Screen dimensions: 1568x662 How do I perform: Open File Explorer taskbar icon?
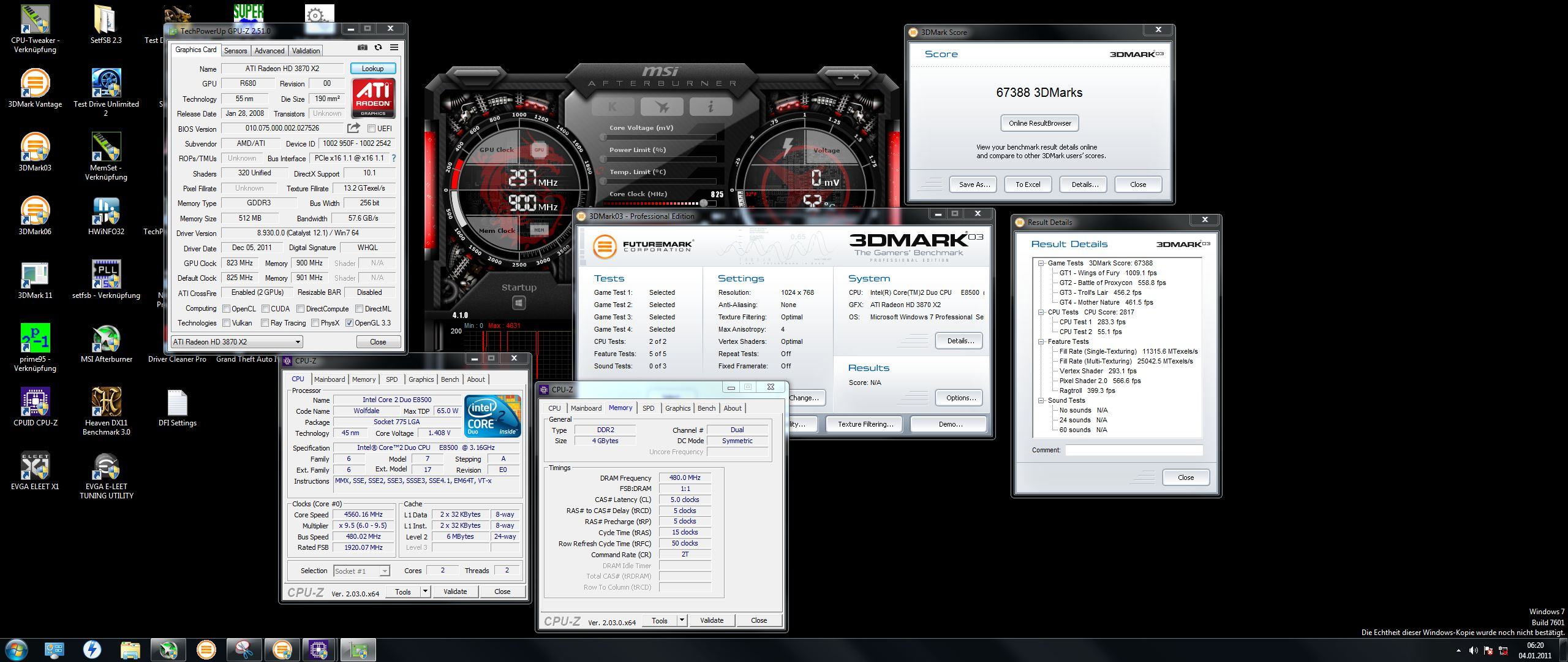130,650
